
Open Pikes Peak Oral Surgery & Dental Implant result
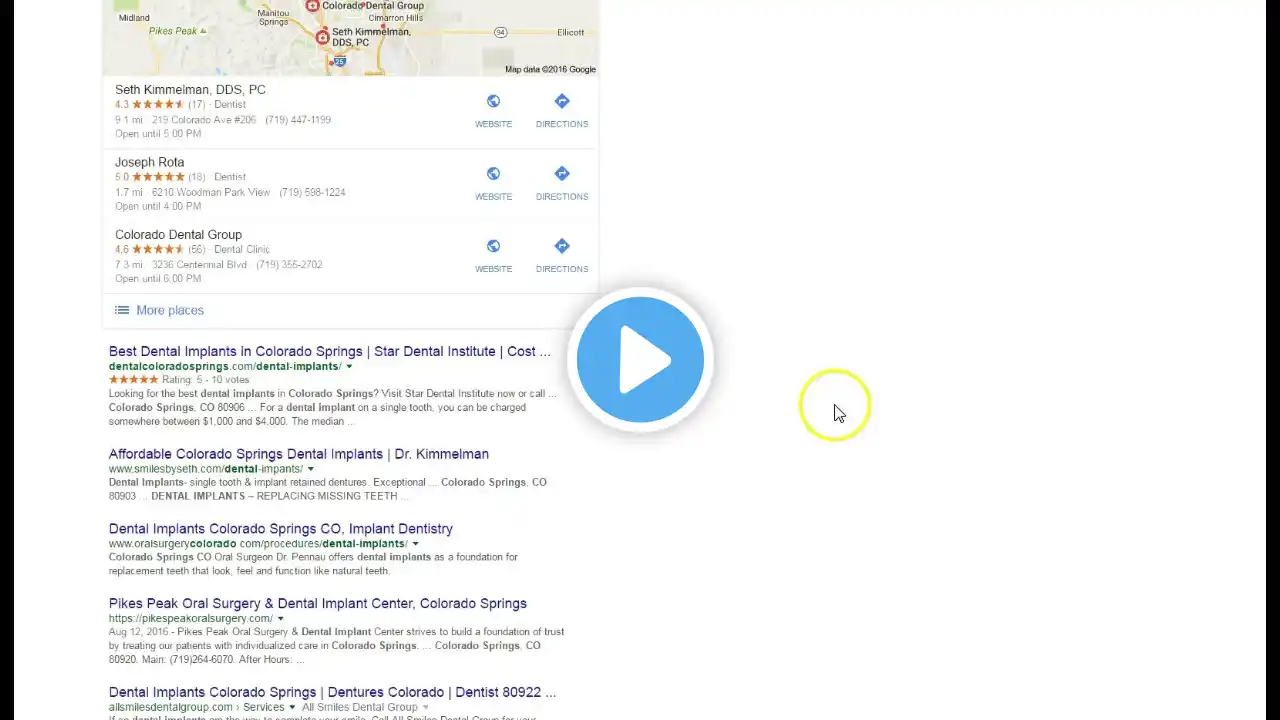(x=318, y=603)
